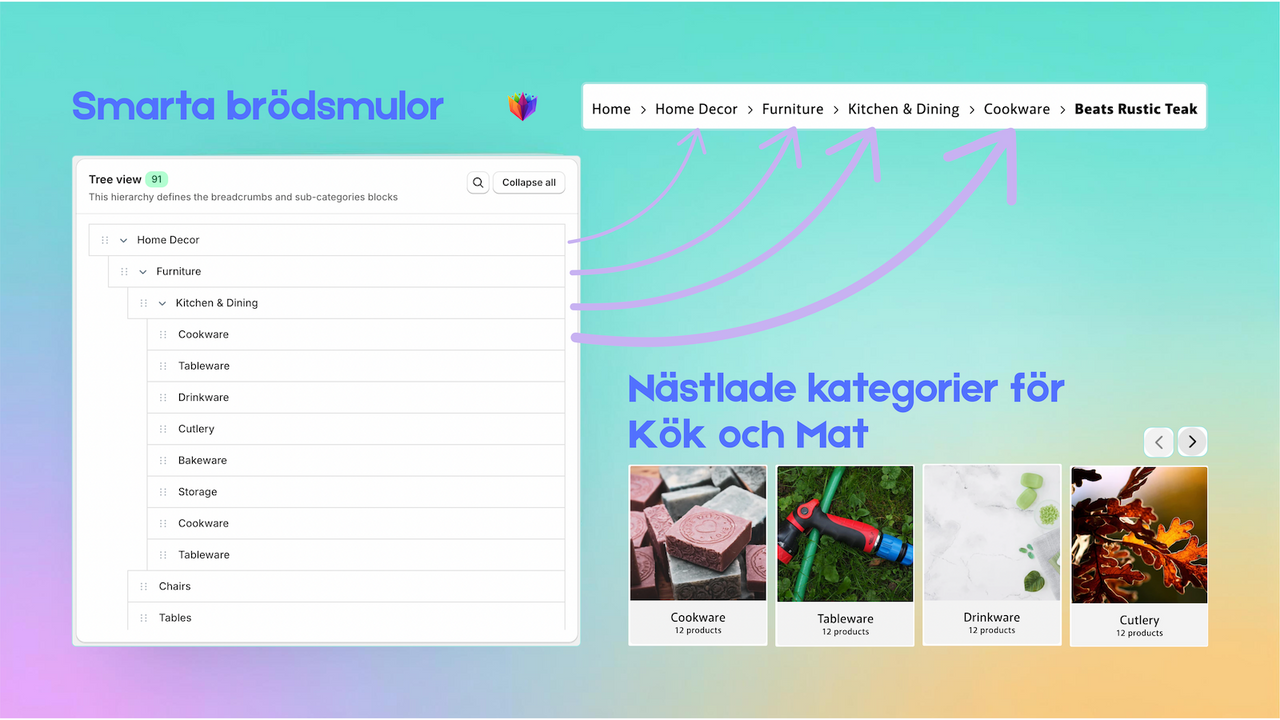Screen dimensions: 1280x720
Task: Open the Cookware category card image
Action: [x=698, y=533]
